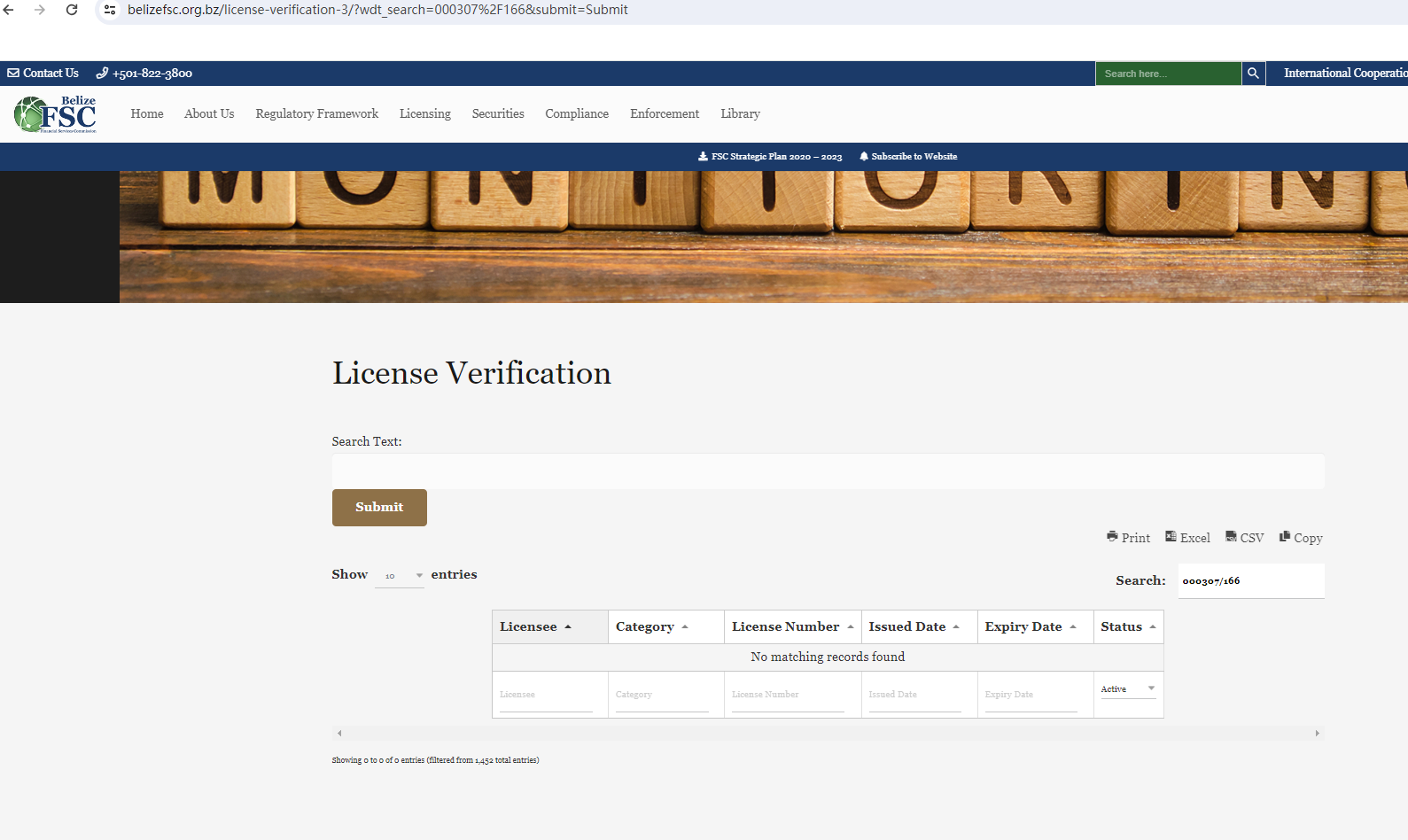Click the Search Text input field
The height and width of the screenshot is (840, 1408).
(x=828, y=471)
